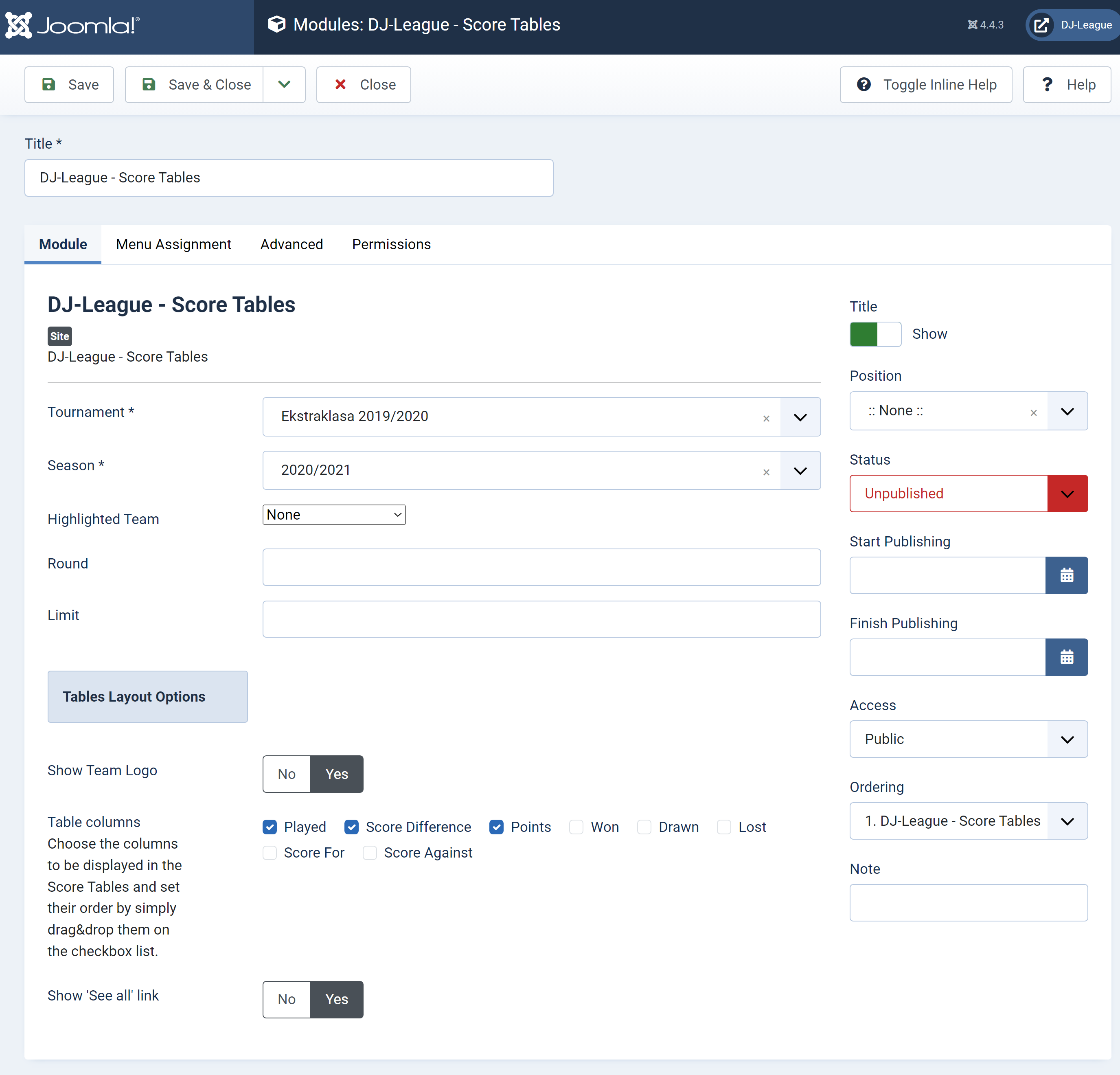Expand the Position dropdown arrow
Viewport: 1120px width, 1075px height.
[x=1067, y=411]
